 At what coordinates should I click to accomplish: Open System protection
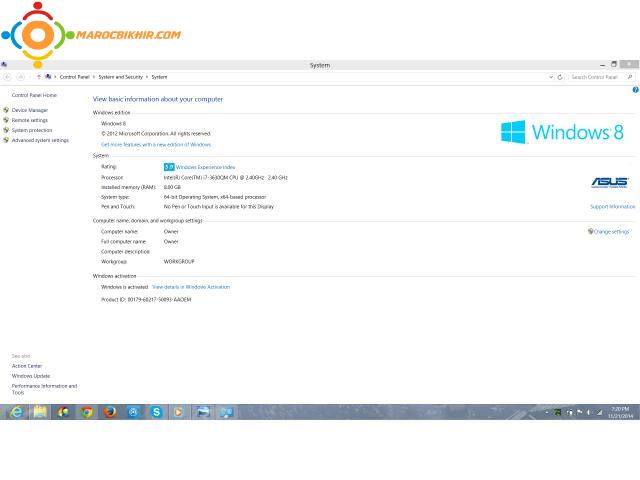[32, 130]
